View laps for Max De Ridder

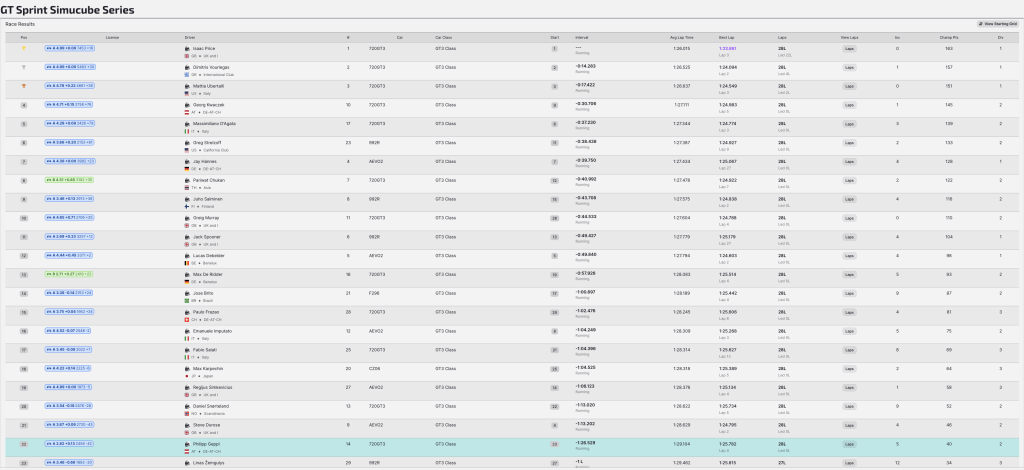[849, 275]
